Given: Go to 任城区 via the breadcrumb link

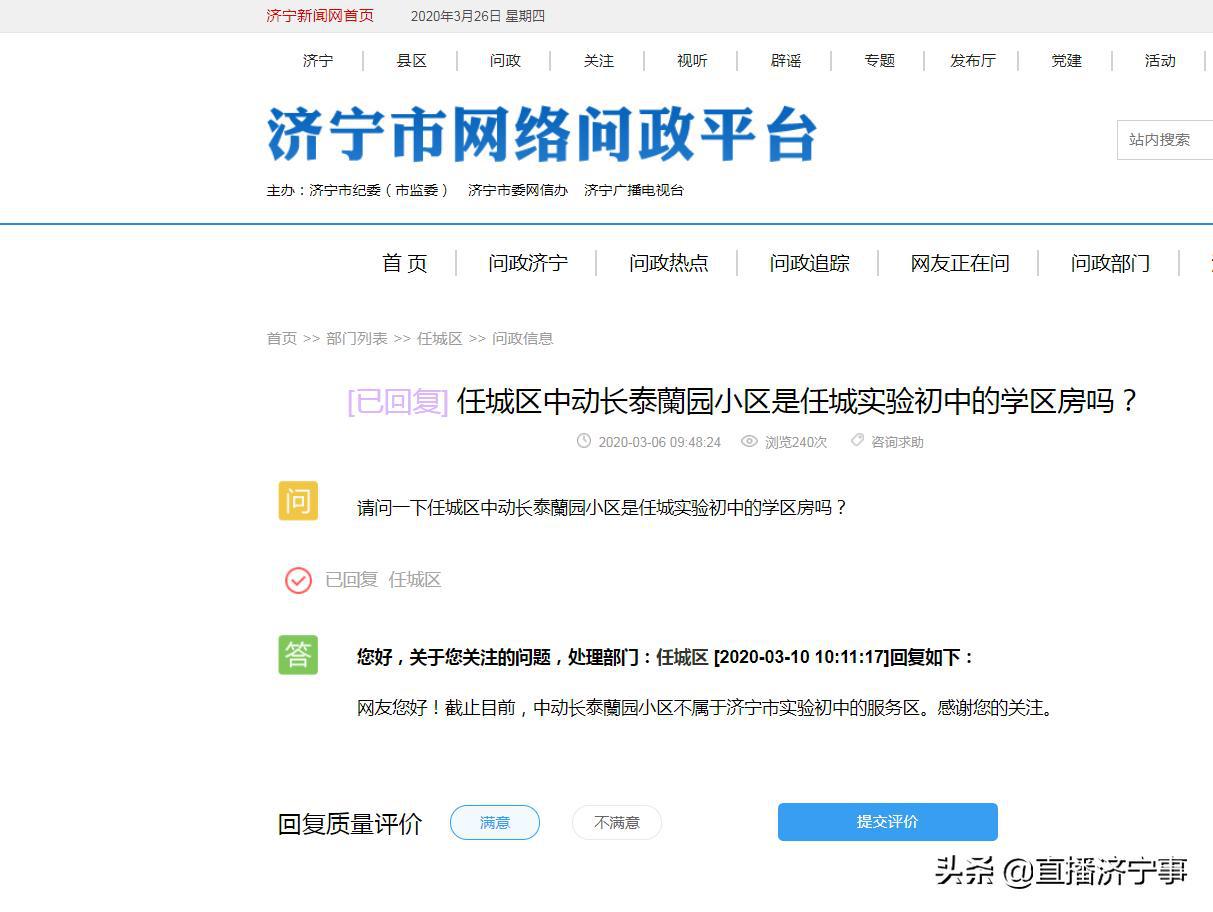Looking at the screenshot, I should [x=439, y=338].
